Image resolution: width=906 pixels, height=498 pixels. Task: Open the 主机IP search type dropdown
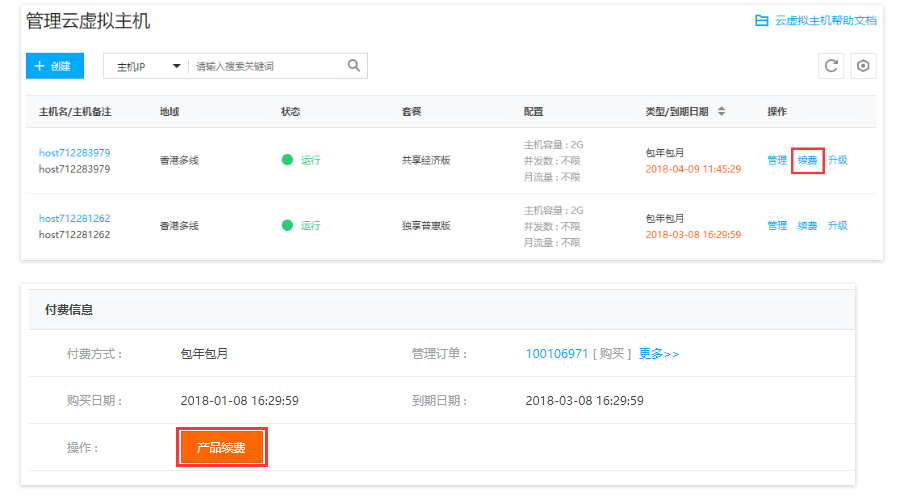[x=148, y=66]
